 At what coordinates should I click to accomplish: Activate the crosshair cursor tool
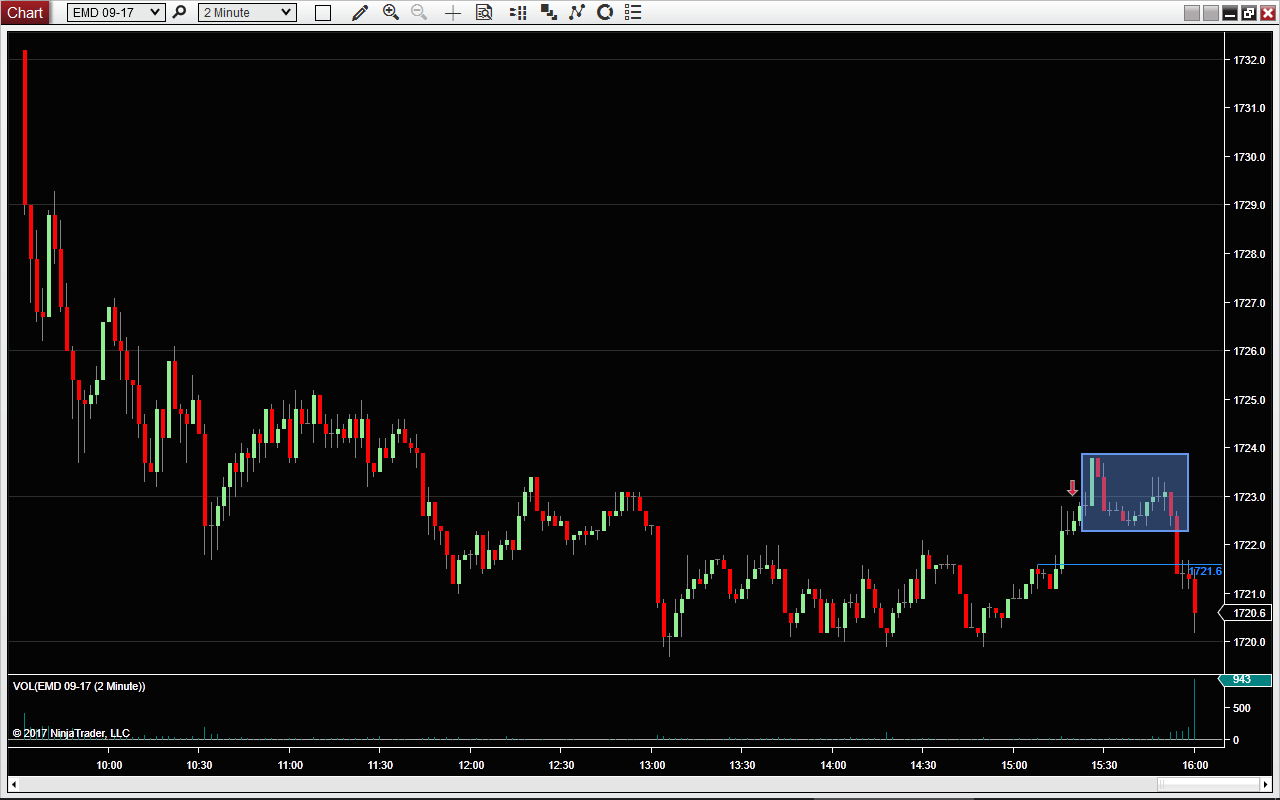coord(453,13)
